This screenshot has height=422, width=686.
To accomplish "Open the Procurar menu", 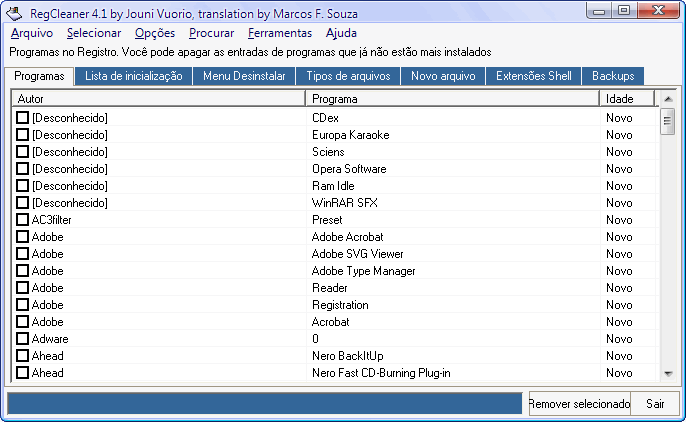I will [211, 33].
